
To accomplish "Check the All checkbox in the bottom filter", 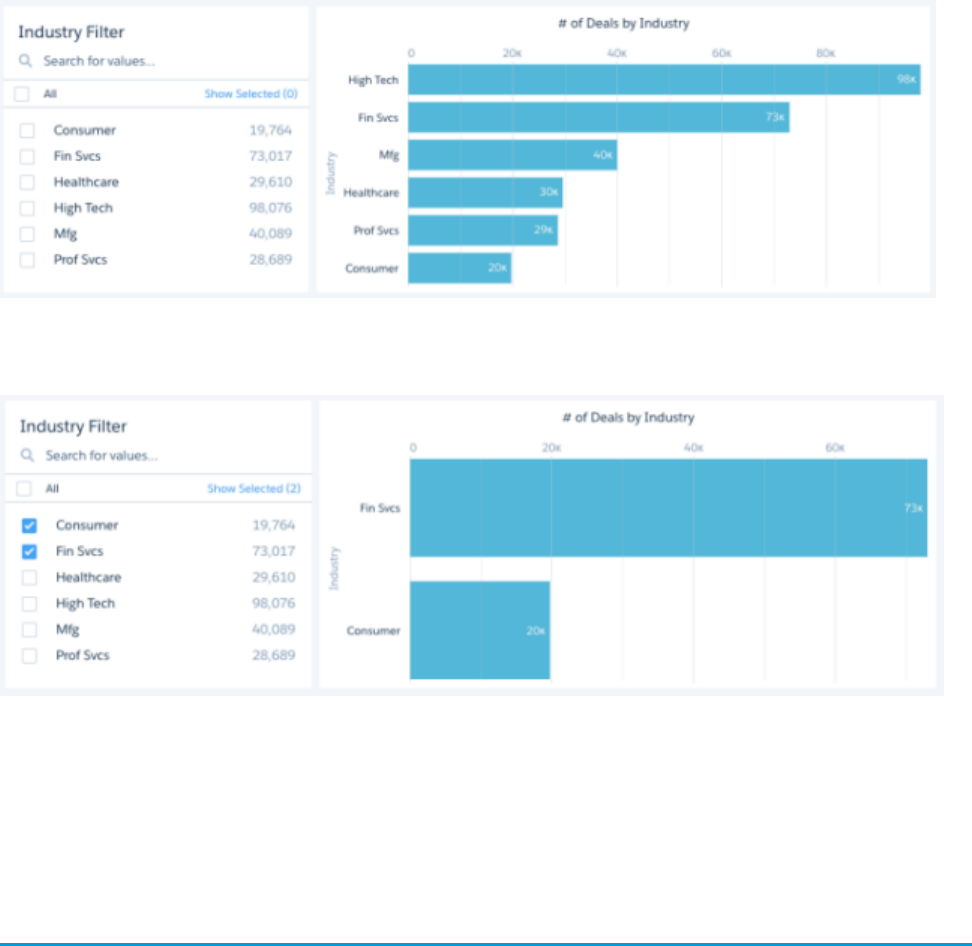I will tap(24, 488).
